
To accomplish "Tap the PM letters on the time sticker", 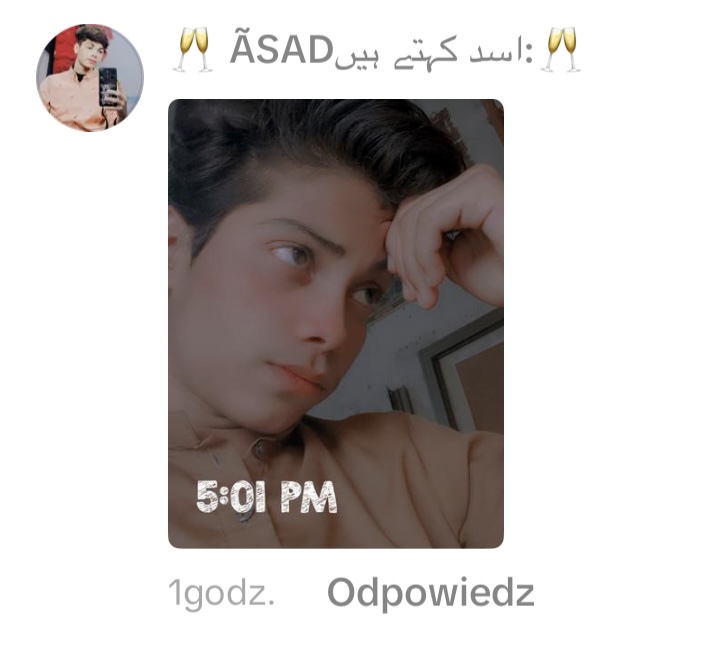I will (x=308, y=497).
